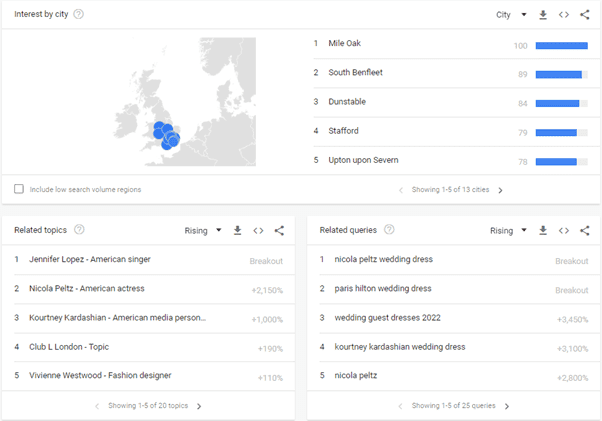Go to previous page of cities
This screenshot has height=421, width=602.
pyautogui.click(x=401, y=190)
